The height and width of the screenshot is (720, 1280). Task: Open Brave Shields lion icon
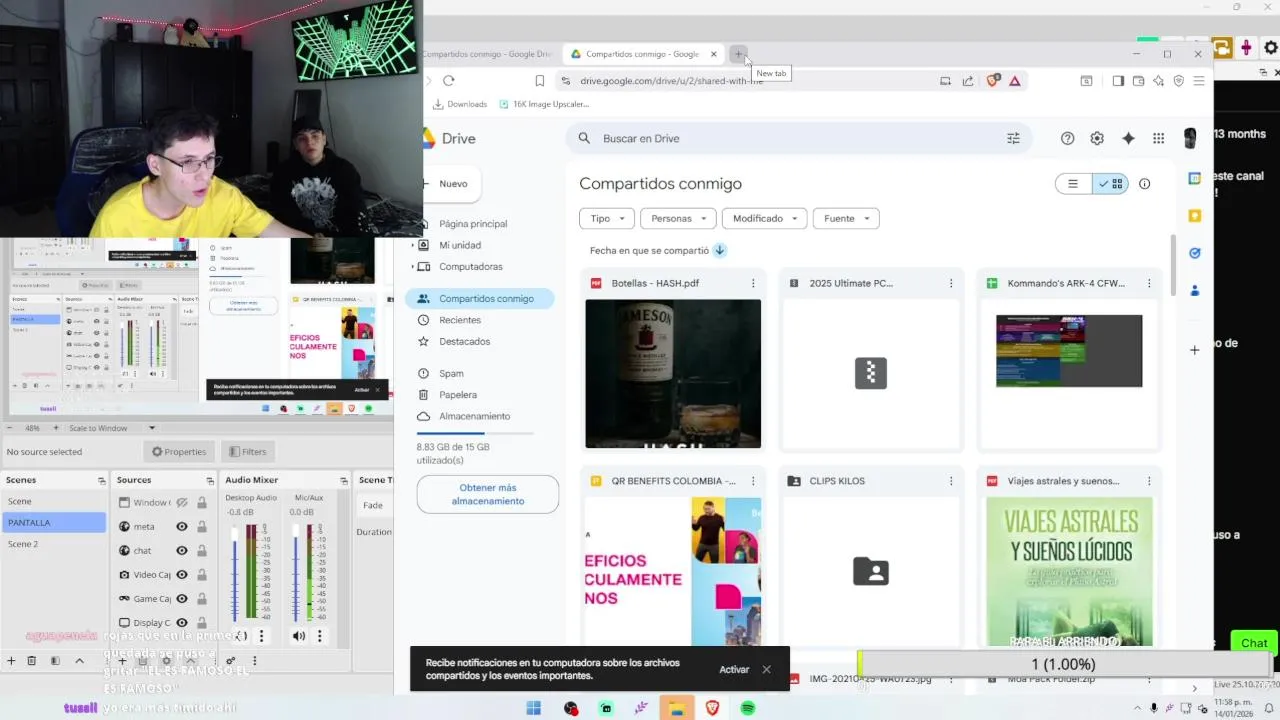pyautogui.click(x=993, y=81)
